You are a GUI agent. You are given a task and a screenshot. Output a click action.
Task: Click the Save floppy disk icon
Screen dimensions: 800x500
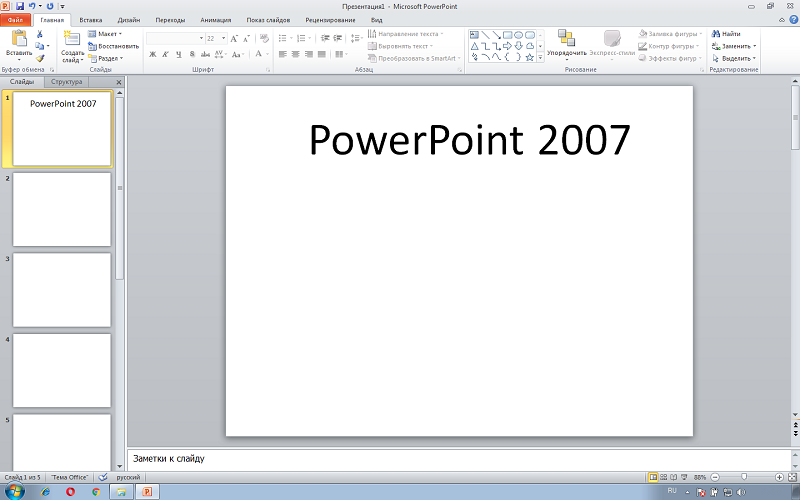click(x=20, y=6)
